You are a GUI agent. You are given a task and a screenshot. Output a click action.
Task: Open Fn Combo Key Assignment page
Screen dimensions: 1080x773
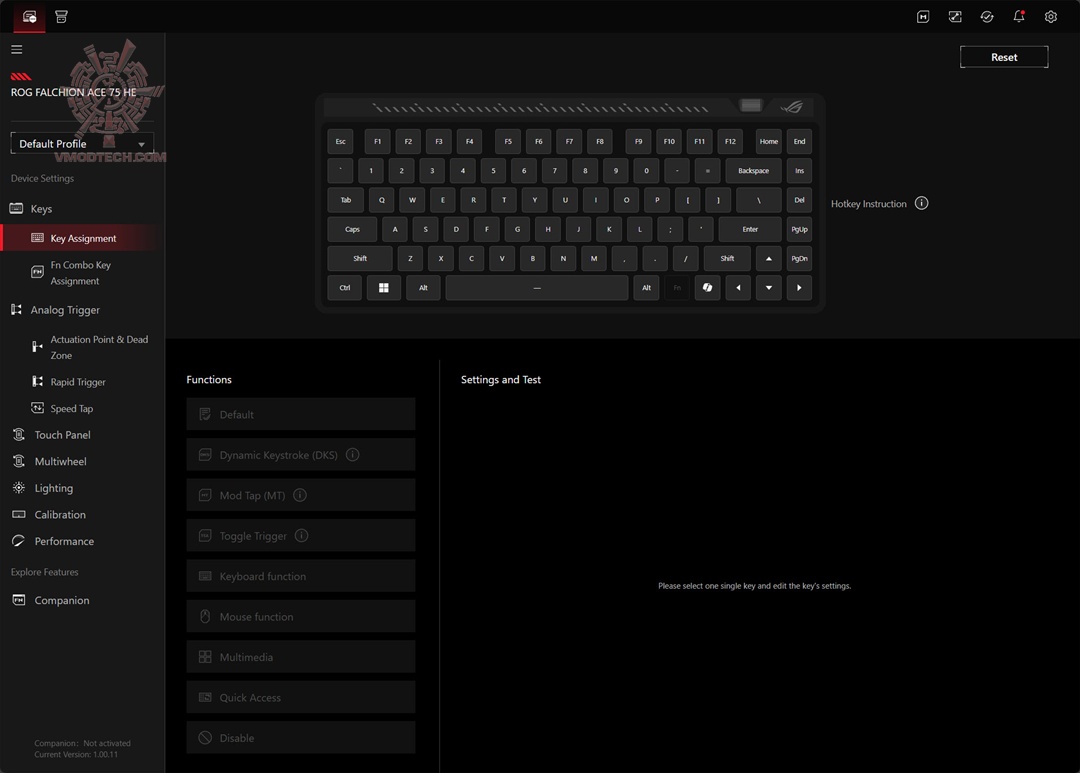[82, 273]
